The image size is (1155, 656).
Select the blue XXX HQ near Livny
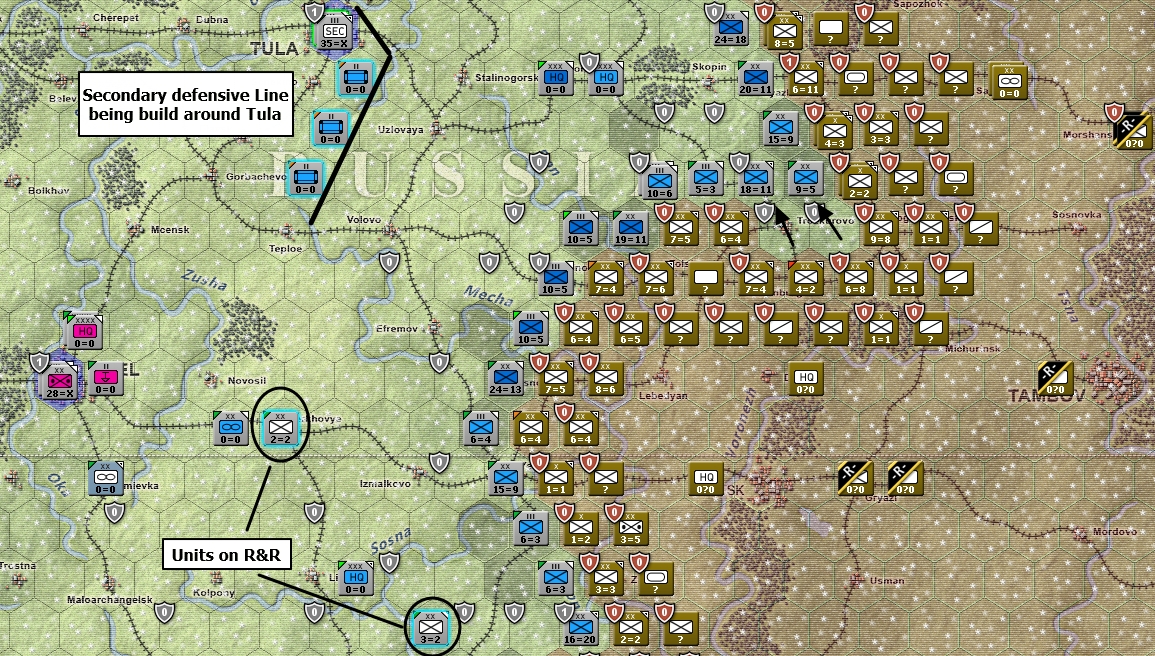356,579
